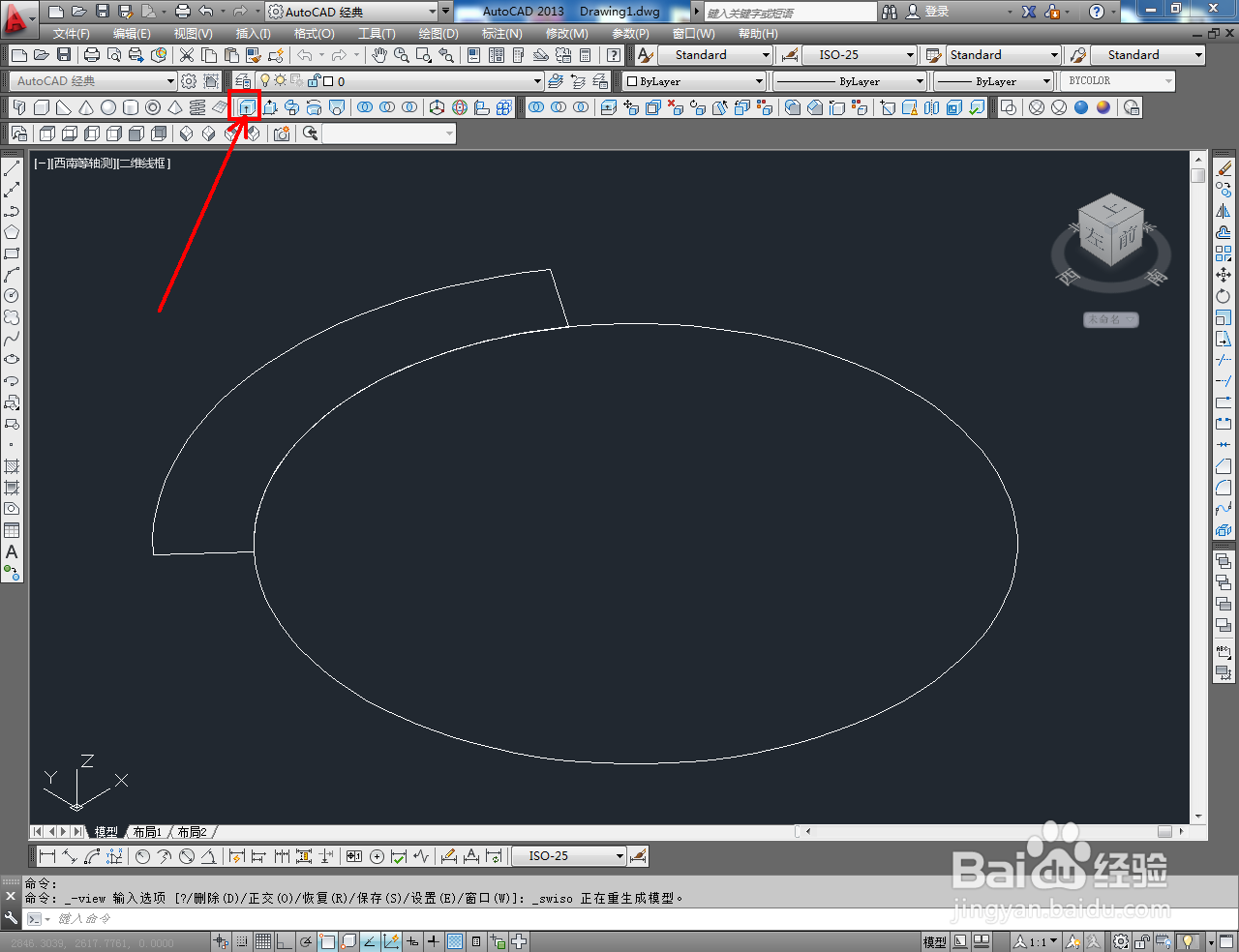Select the Multiline Text tool
The width and height of the screenshot is (1239, 952).
pyautogui.click(x=12, y=551)
